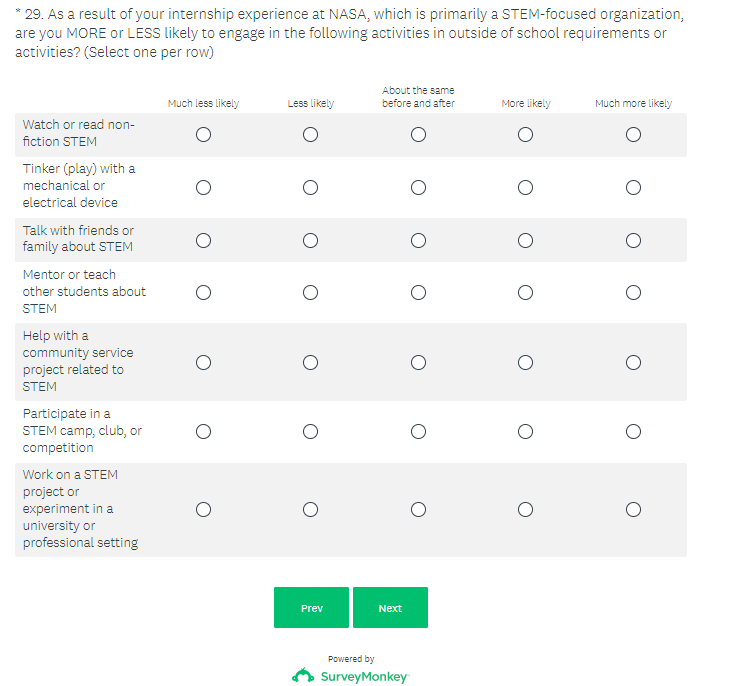Select 'More likely' for Watch or read non-fiction STEM

click(x=526, y=134)
